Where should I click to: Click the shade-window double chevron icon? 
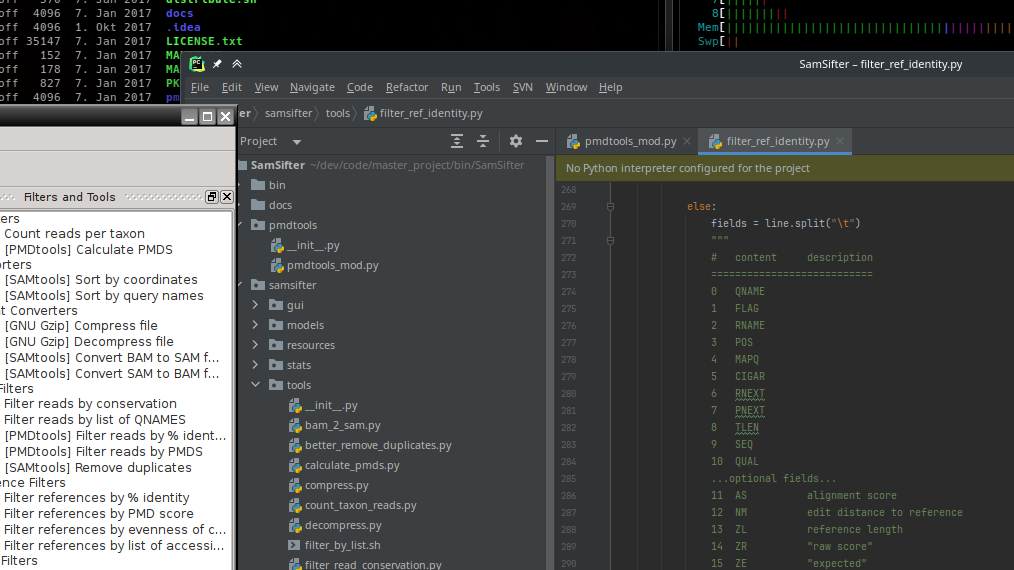[237, 64]
